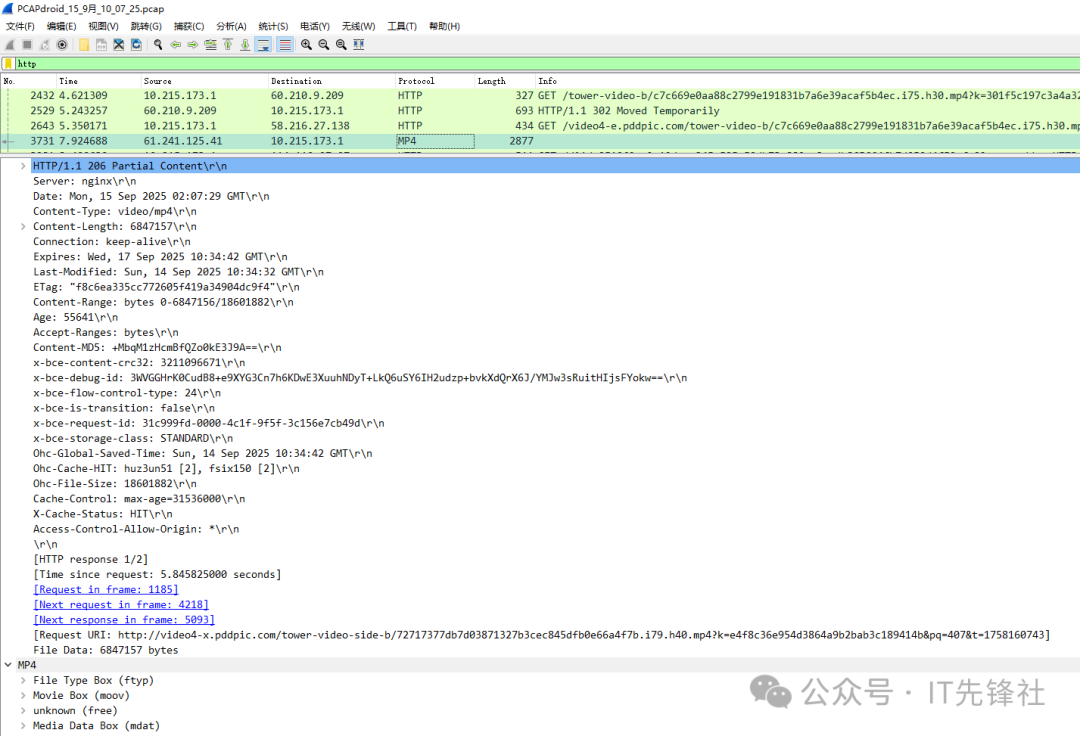Viewport: 1080px width, 736px height.
Task: Toggle packet list colorization
Action: click(x=284, y=45)
